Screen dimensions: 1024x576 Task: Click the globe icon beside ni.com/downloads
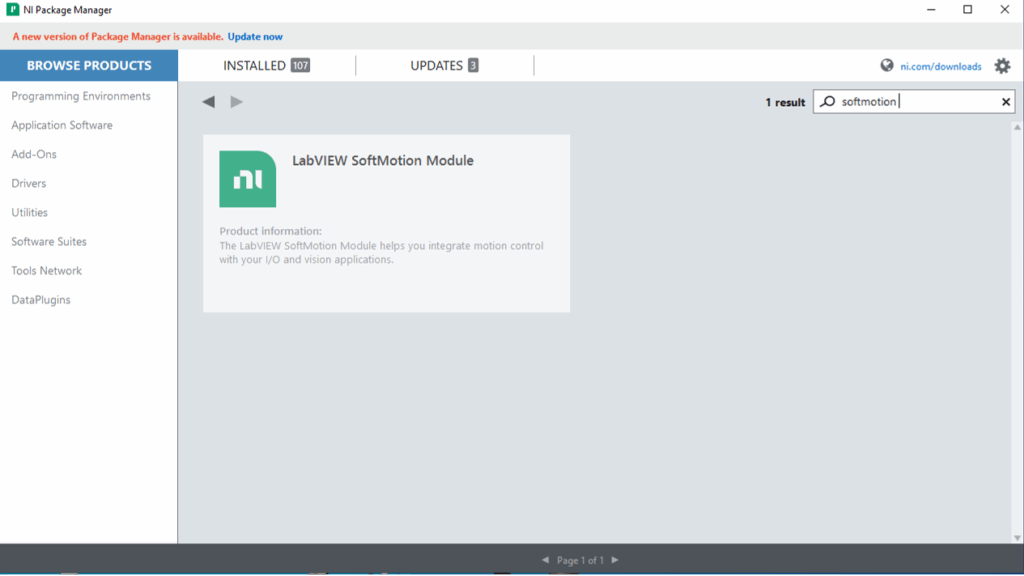[x=887, y=66]
